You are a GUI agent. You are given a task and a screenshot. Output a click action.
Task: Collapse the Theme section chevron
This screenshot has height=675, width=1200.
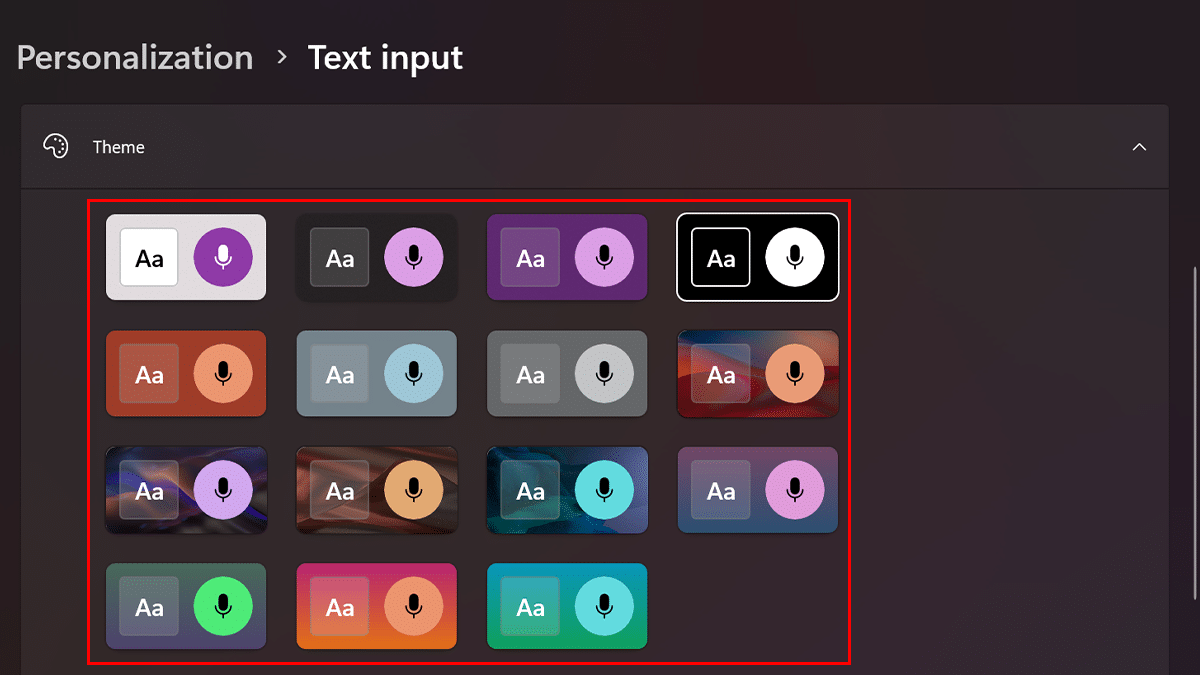[1138, 147]
